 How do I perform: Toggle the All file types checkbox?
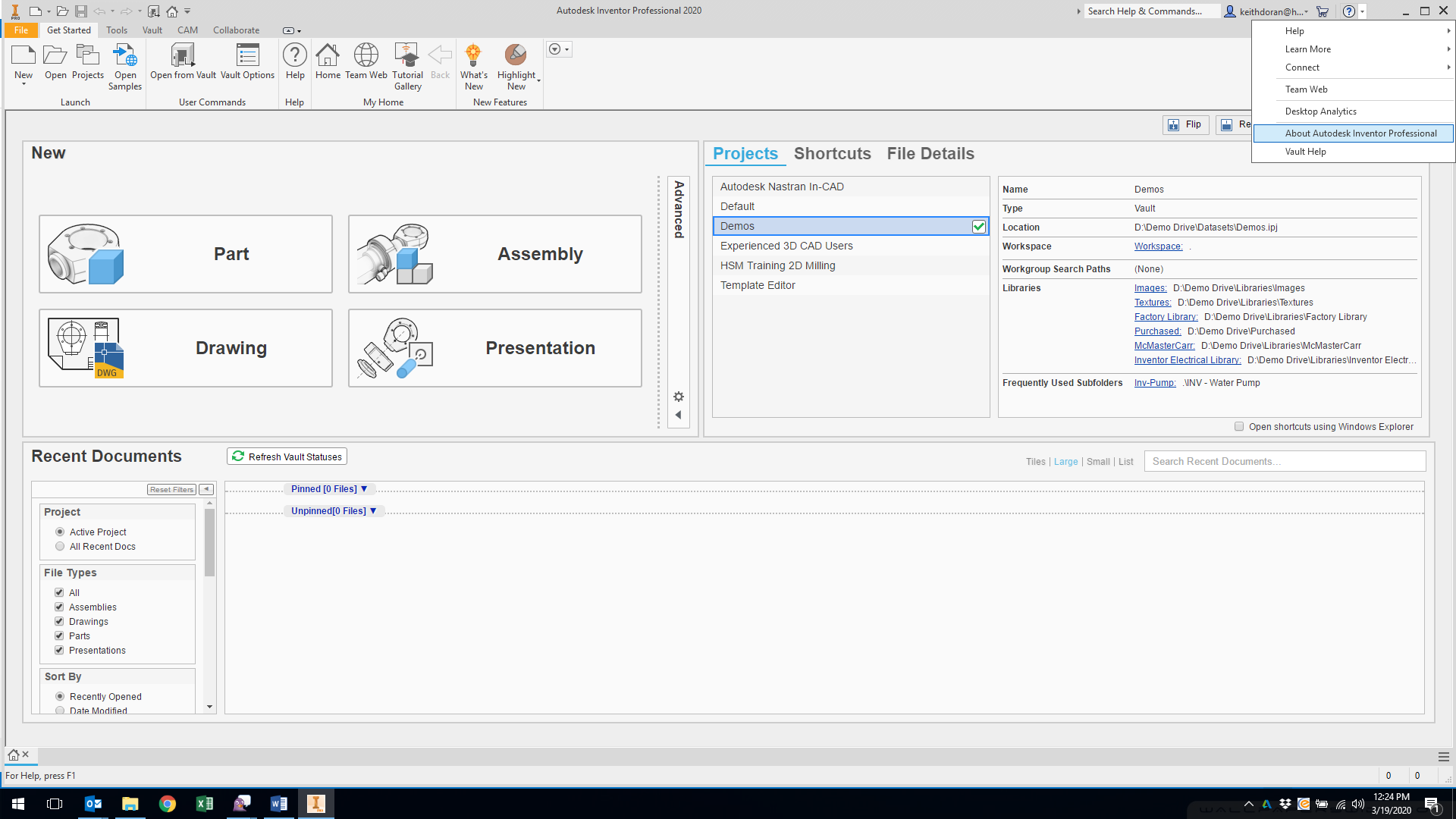(x=59, y=592)
